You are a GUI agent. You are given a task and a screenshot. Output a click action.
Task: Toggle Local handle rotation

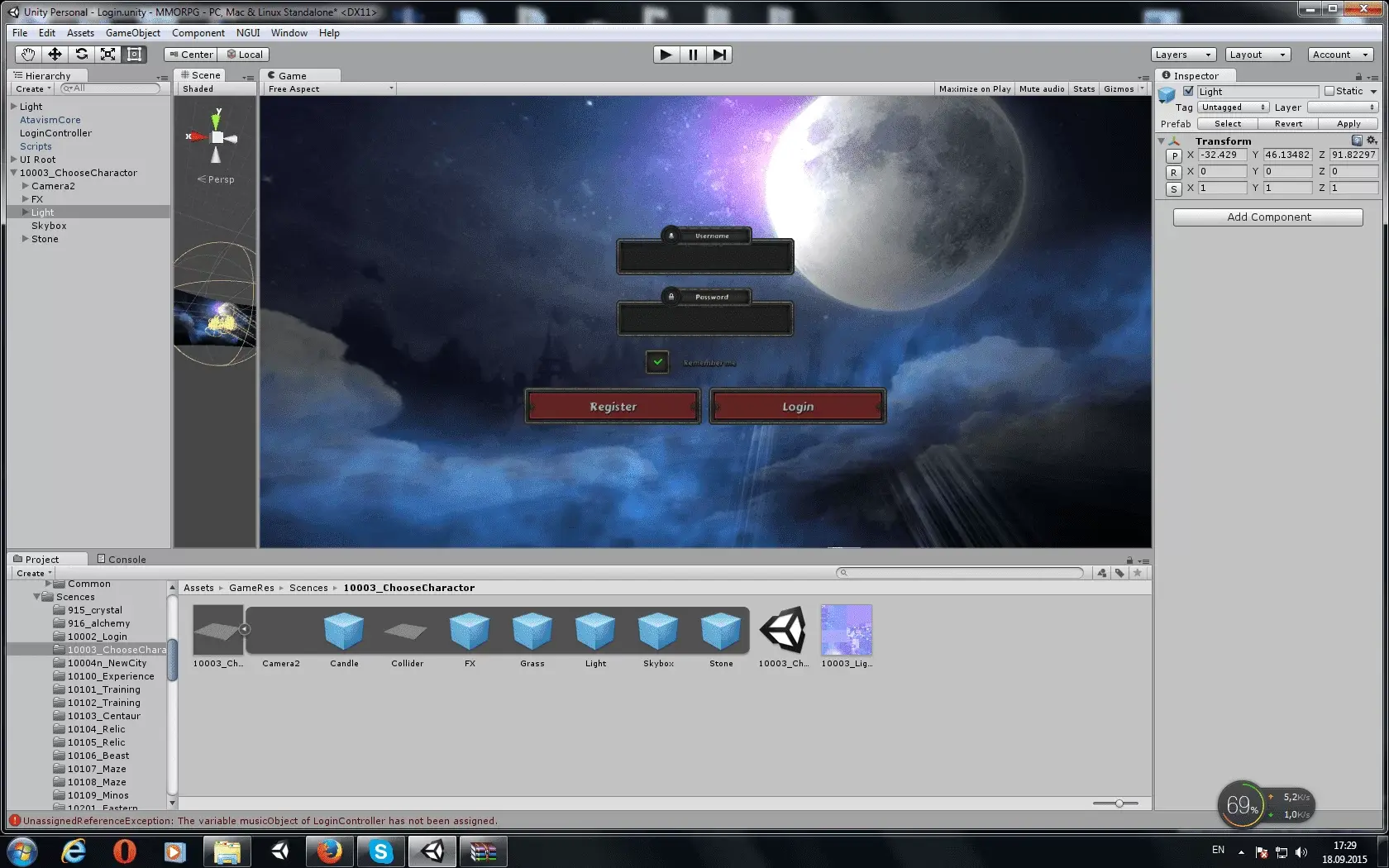point(245,55)
